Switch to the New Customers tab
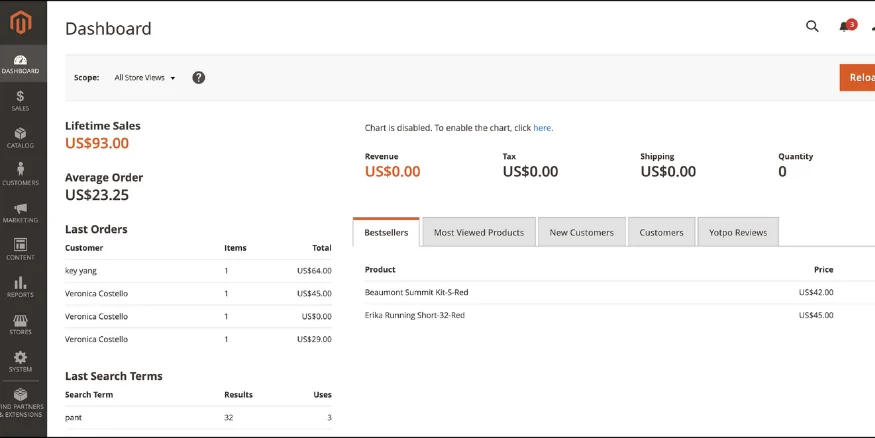Viewport: 875px width, 438px height. click(581, 233)
